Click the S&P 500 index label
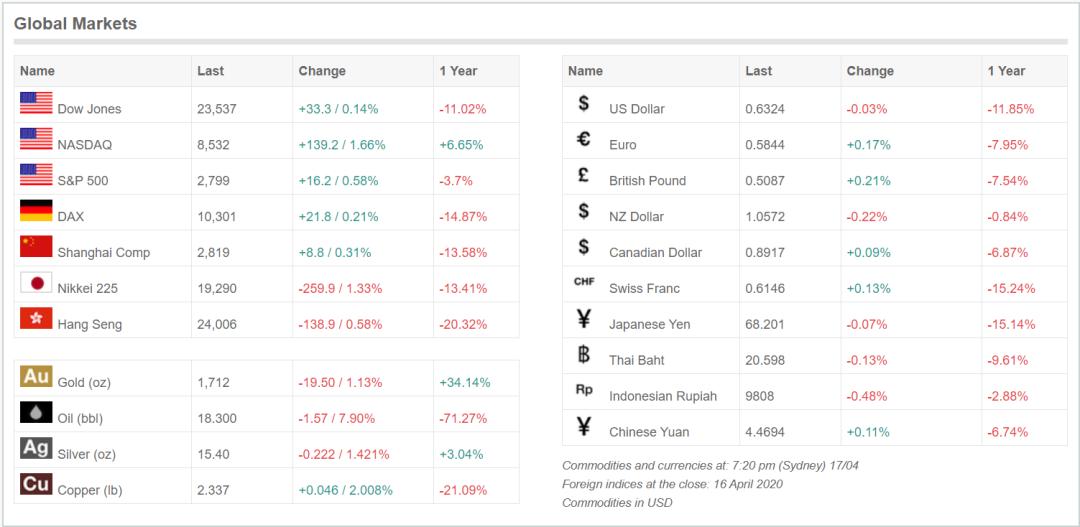The image size is (1080, 527). coord(83,181)
